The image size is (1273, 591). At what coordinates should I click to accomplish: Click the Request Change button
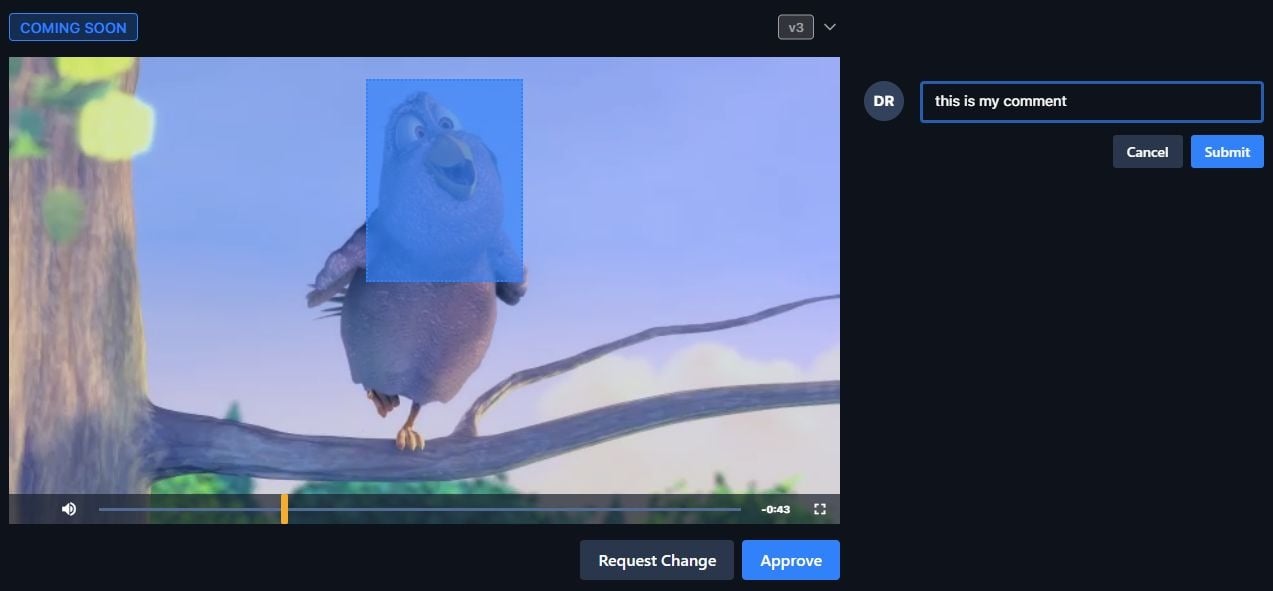click(657, 560)
